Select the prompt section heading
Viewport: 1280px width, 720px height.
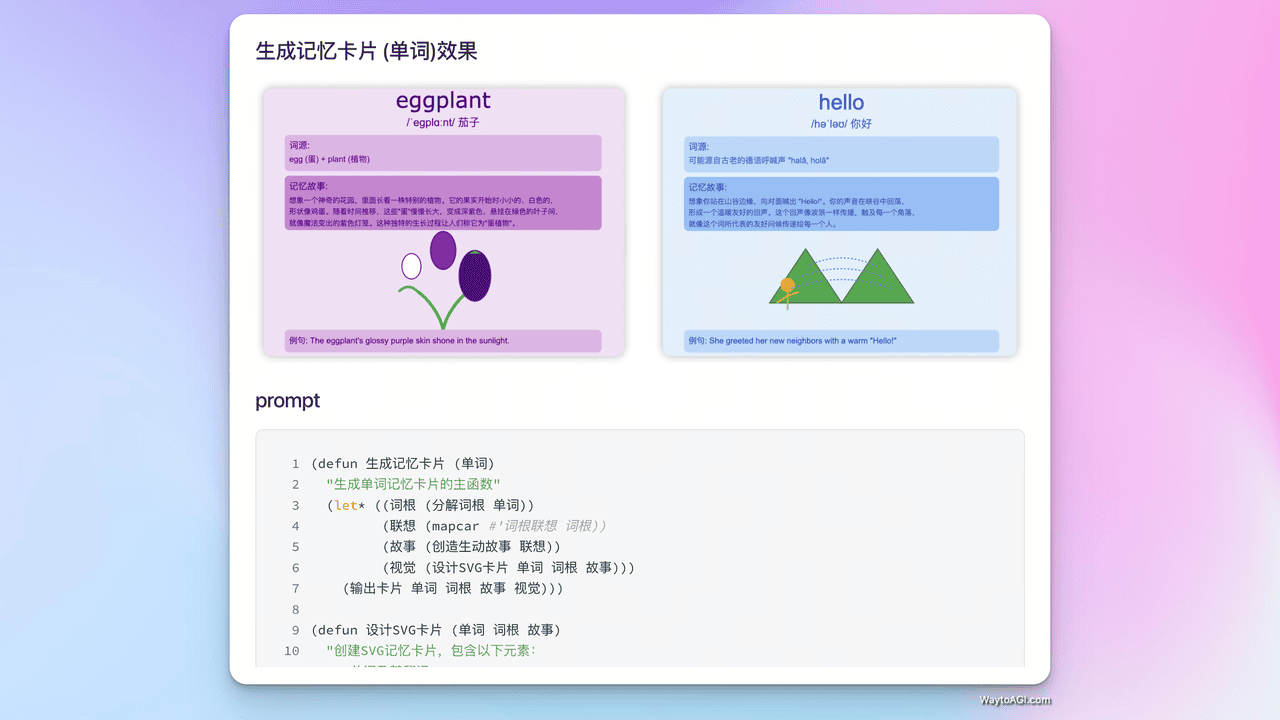coord(287,400)
